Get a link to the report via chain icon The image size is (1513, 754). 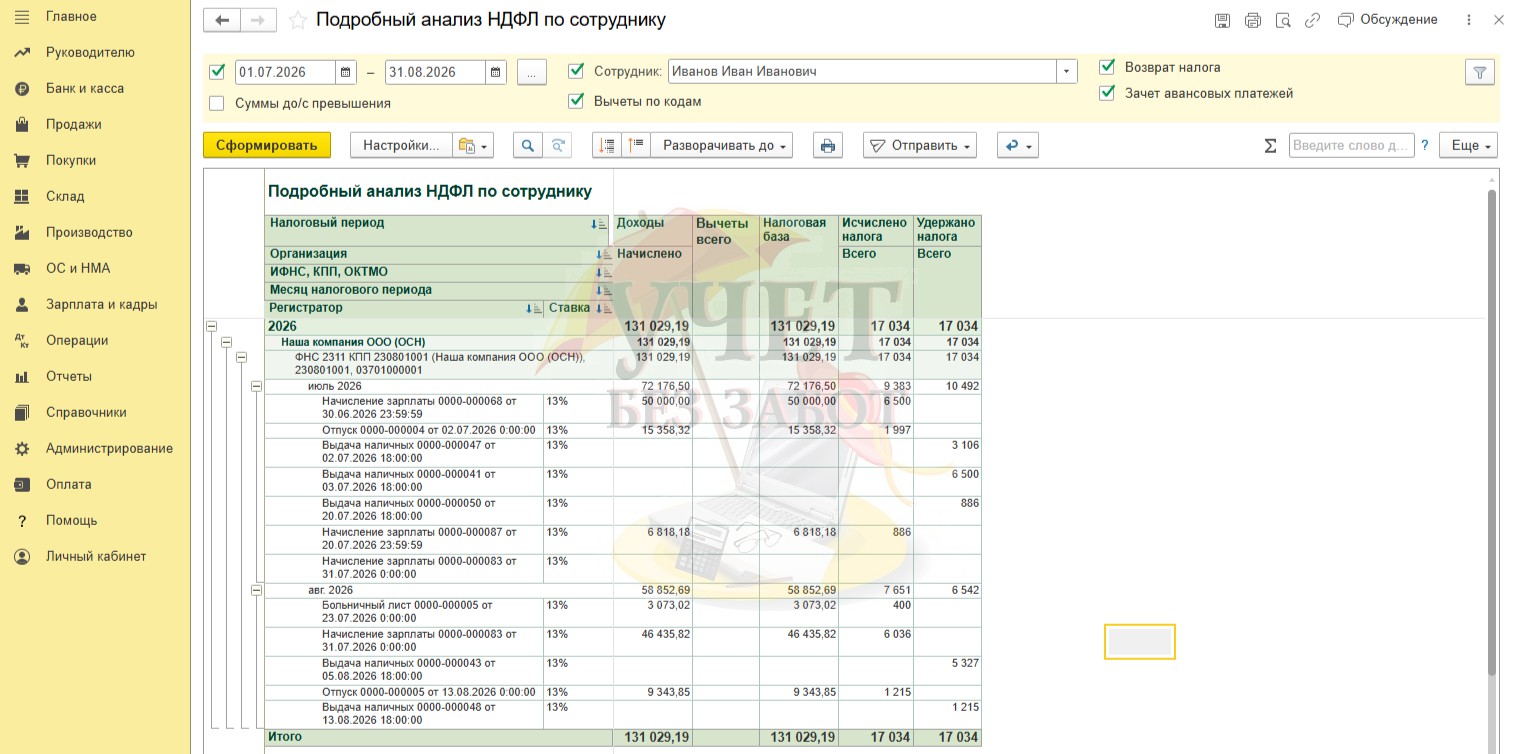pos(1313,20)
